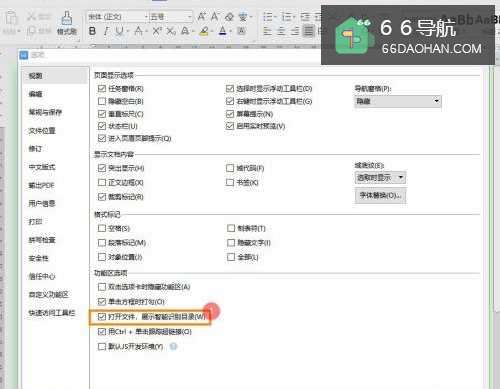Open the 自定义功能区 section

[x=48, y=295]
